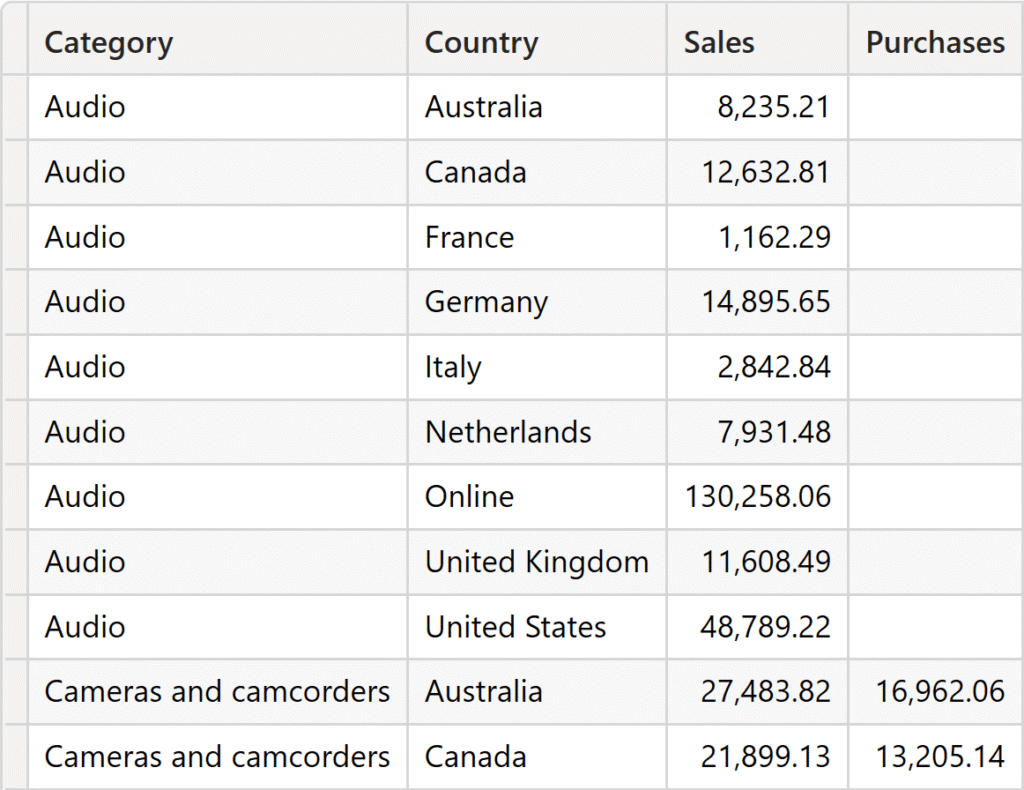
Task: Click the Netherlands country cell
Action: click(508, 432)
